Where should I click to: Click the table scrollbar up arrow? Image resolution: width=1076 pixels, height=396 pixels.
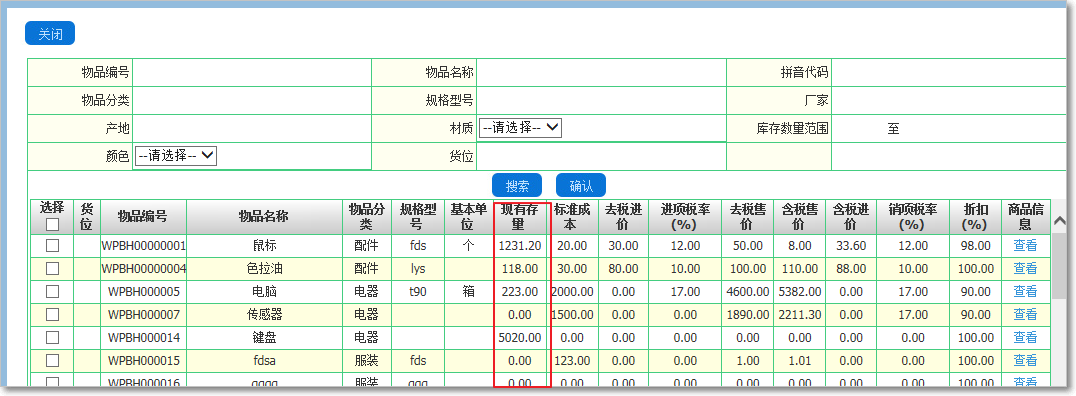[x=1060, y=220]
